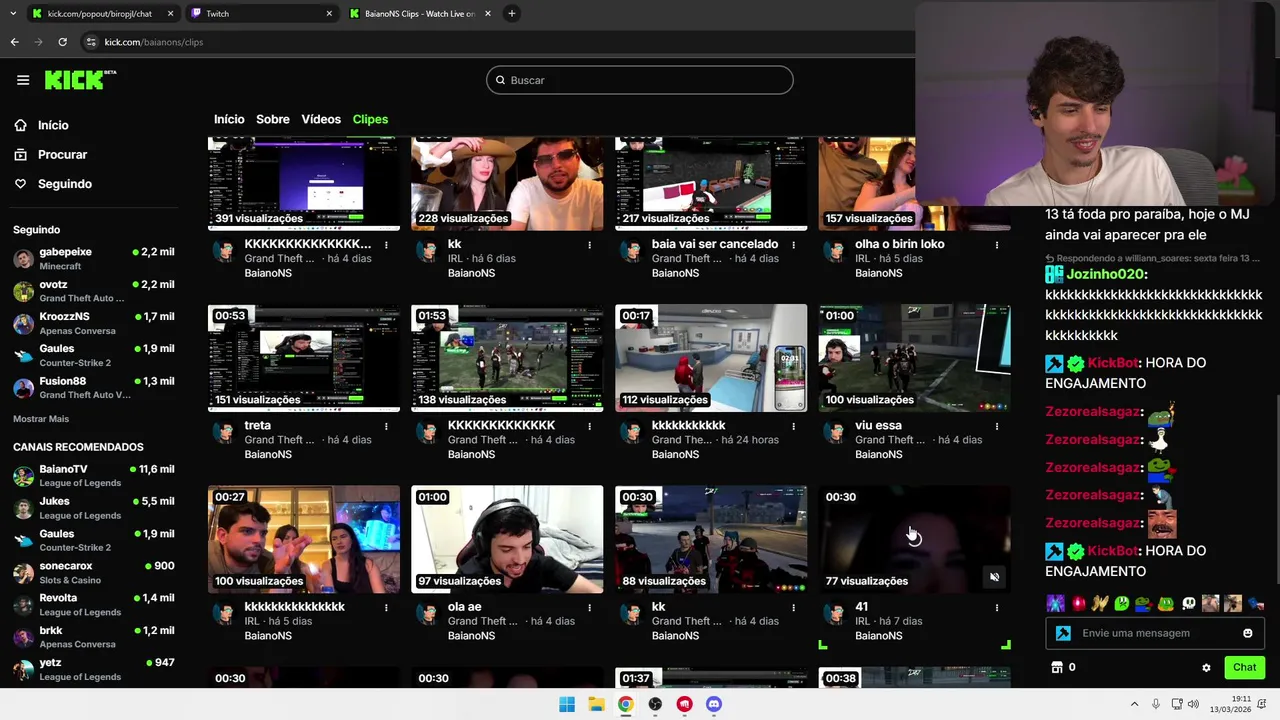Show hidden system tray icons chevron

coord(1134,704)
